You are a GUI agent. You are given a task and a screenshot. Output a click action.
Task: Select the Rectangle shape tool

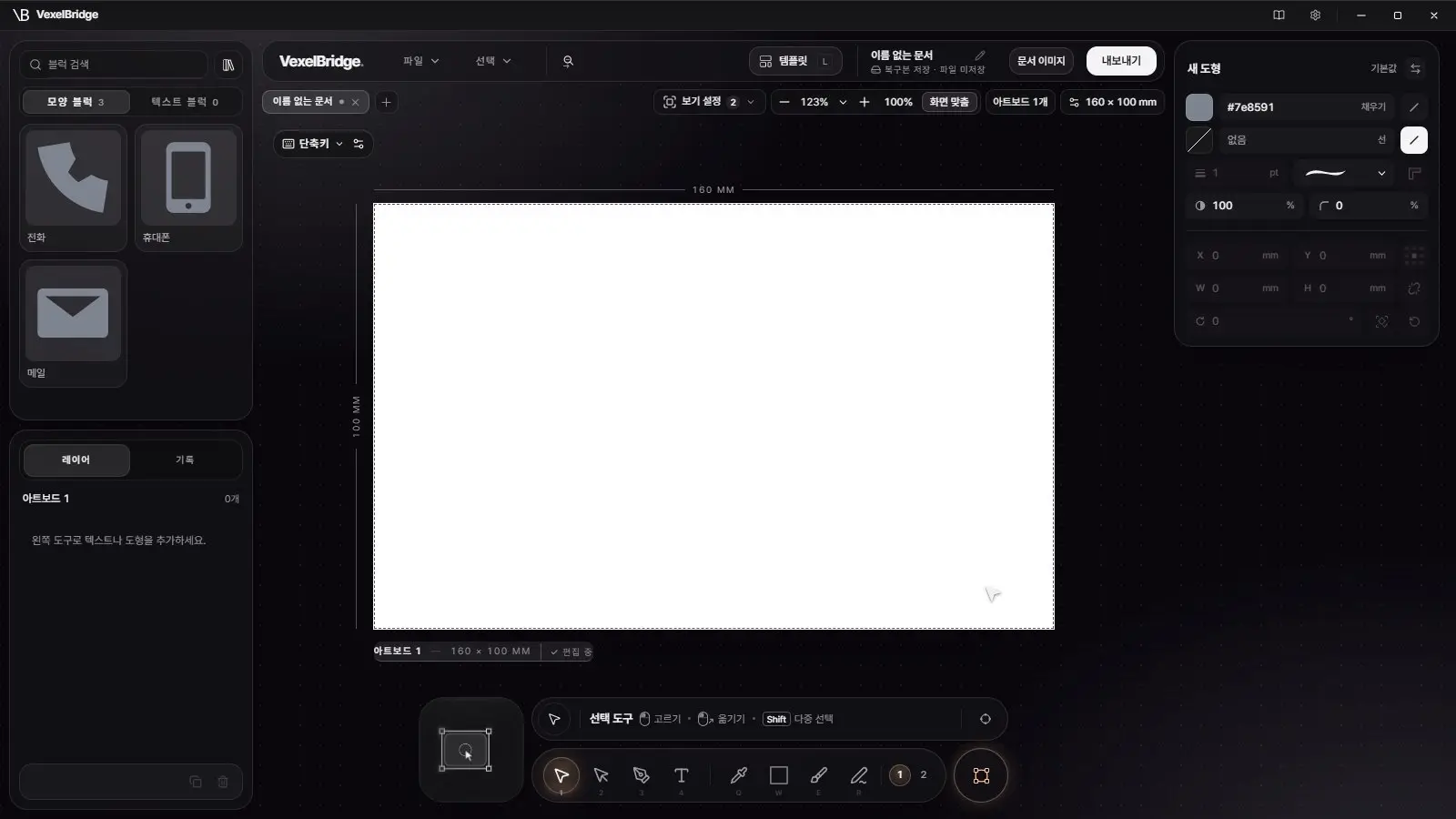tap(779, 775)
